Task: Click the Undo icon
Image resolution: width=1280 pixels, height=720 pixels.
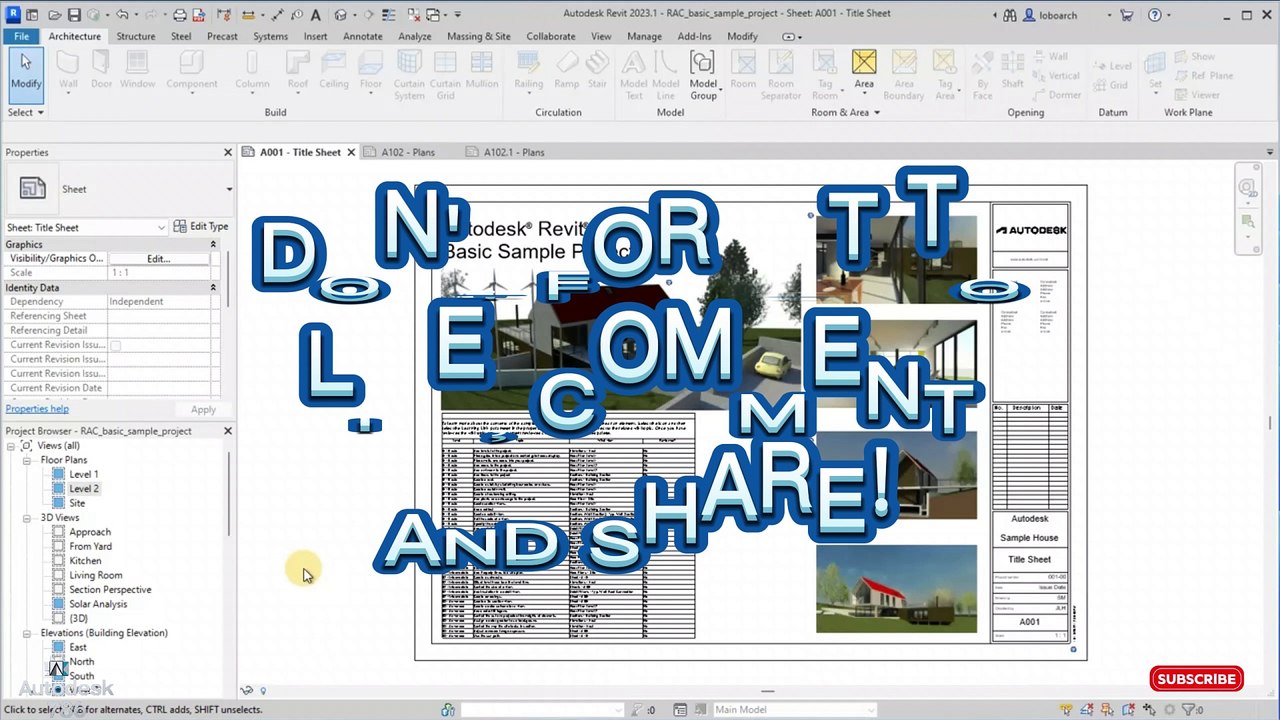Action: 122,15
